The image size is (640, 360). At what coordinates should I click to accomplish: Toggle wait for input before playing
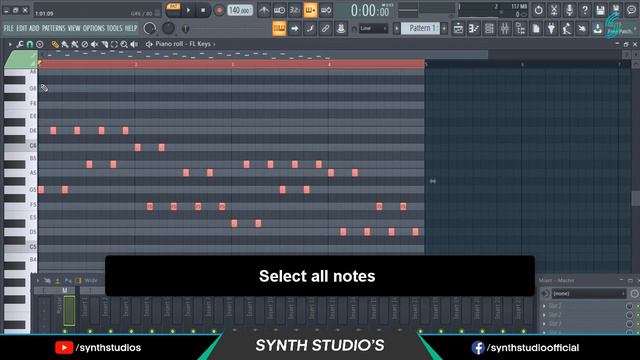click(x=279, y=10)
